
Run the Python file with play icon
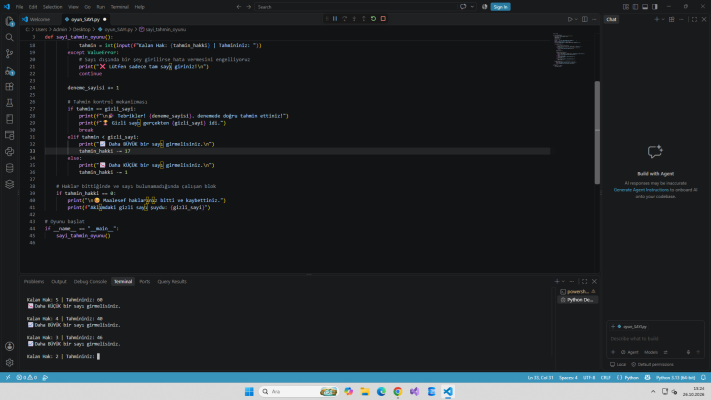[570, 20]
